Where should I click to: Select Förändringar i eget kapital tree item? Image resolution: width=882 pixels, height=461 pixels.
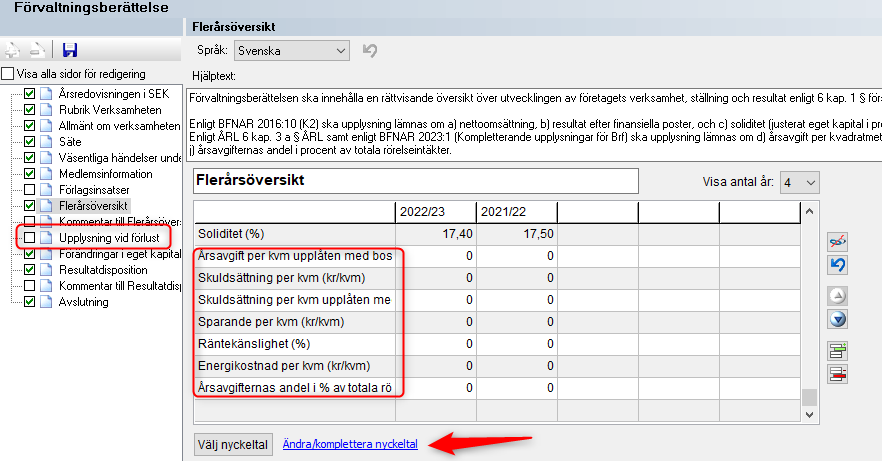pyautogui.click(x=120, y=254)
